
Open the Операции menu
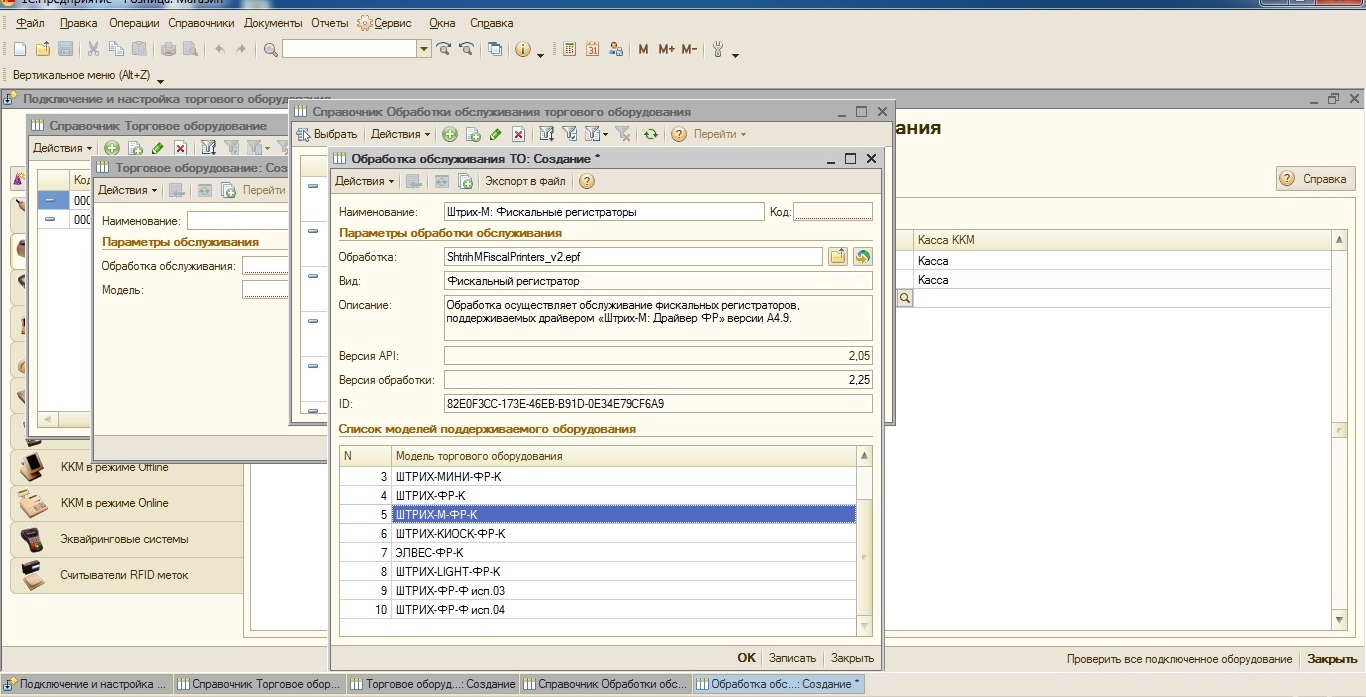135,22
